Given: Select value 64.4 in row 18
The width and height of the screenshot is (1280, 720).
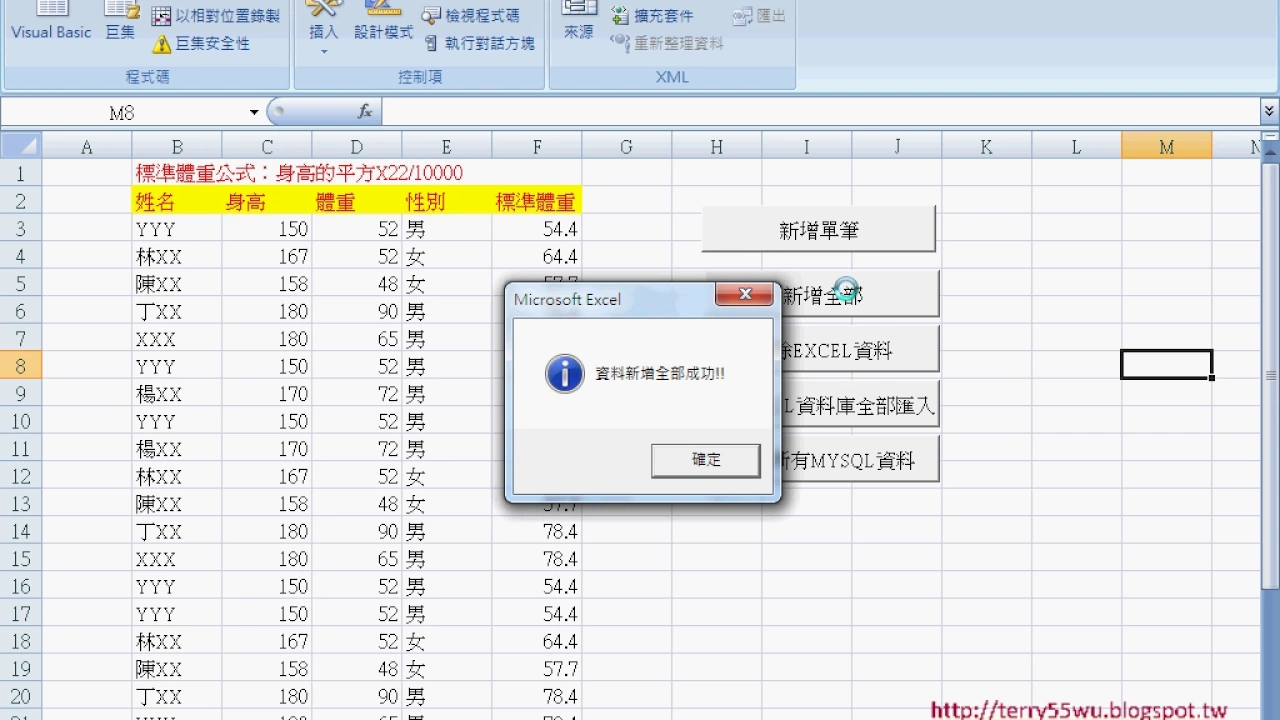Looking at the screenshot, I should [x=537, y=641].
